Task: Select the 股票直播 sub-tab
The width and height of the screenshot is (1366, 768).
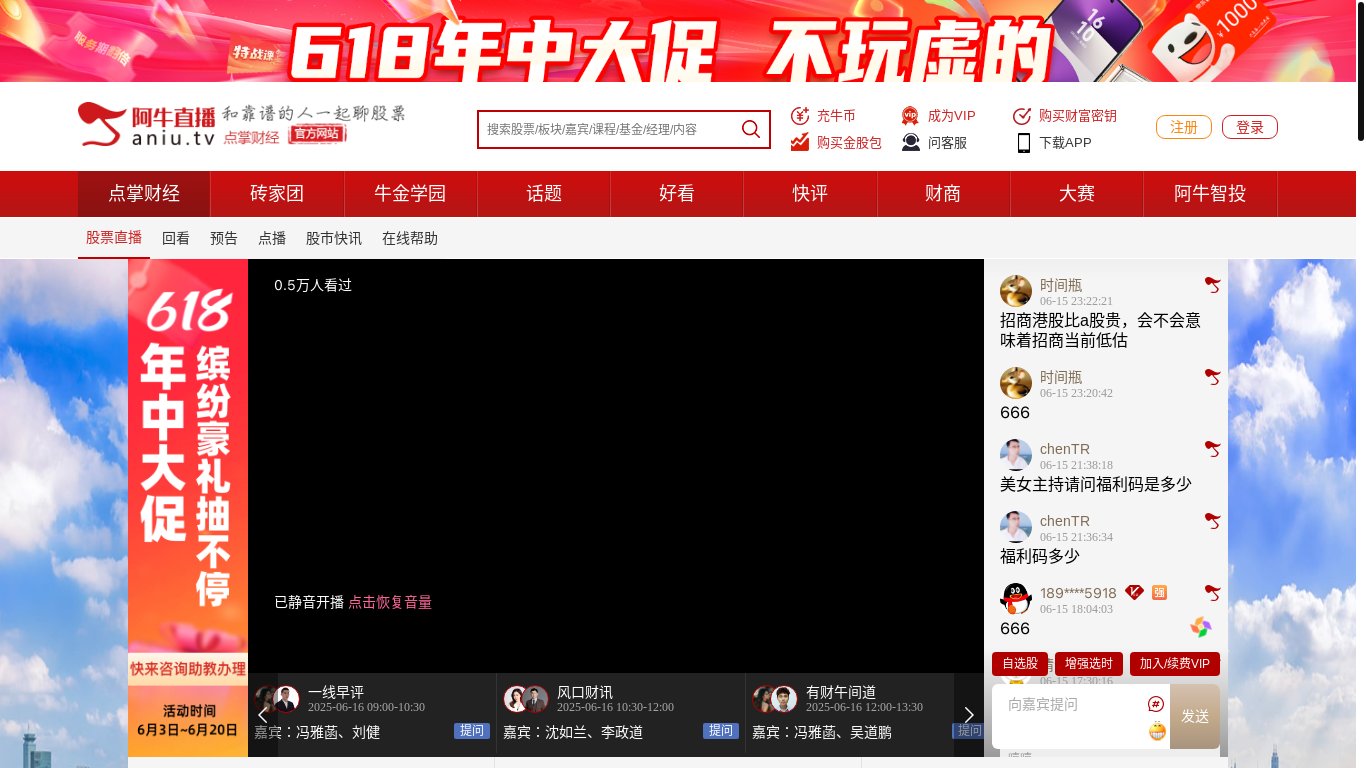Action: pyautogui.click(x=114, y=238)
